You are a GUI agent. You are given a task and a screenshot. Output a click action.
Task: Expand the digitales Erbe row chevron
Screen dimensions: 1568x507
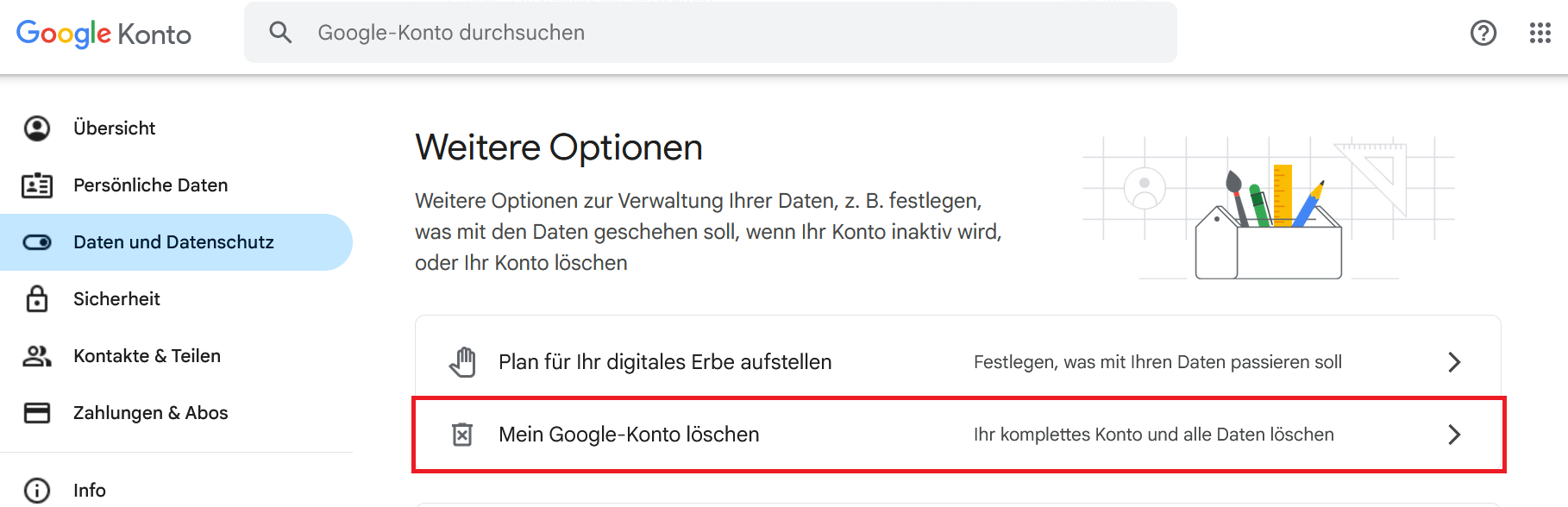(1454, 362)
